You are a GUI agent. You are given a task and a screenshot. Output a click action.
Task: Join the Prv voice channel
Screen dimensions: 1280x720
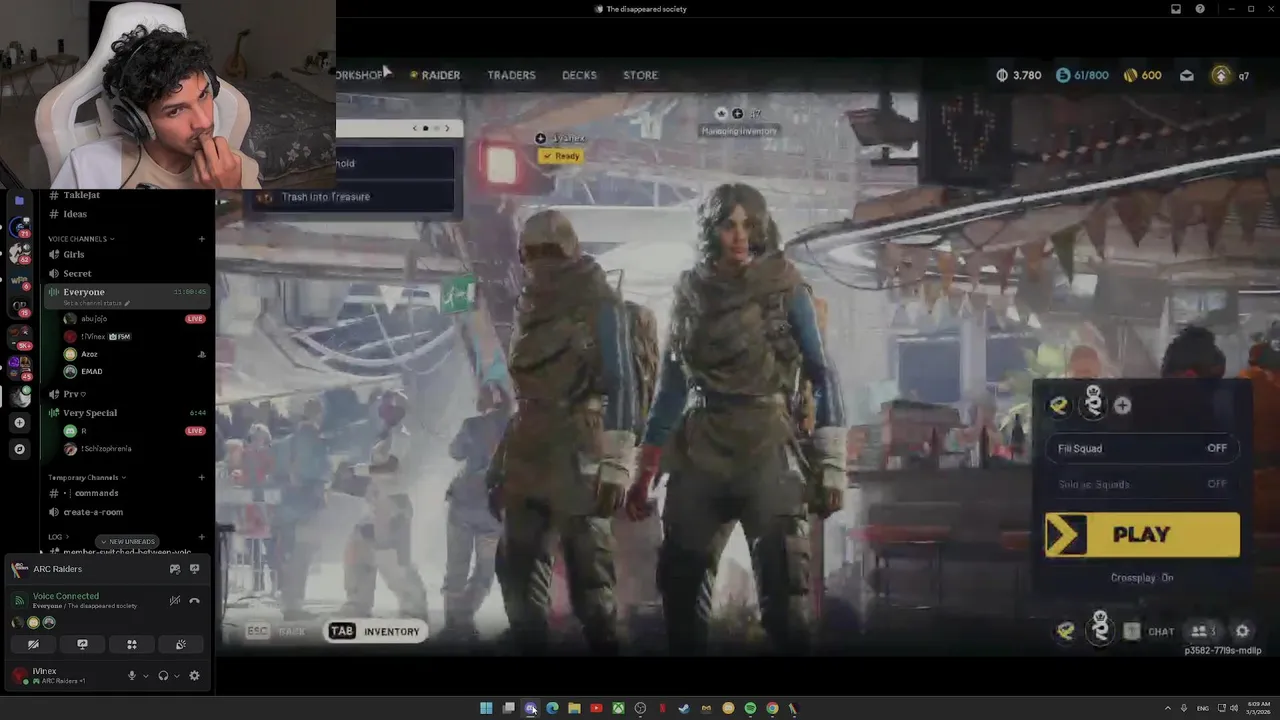click(x=125, y=394)
